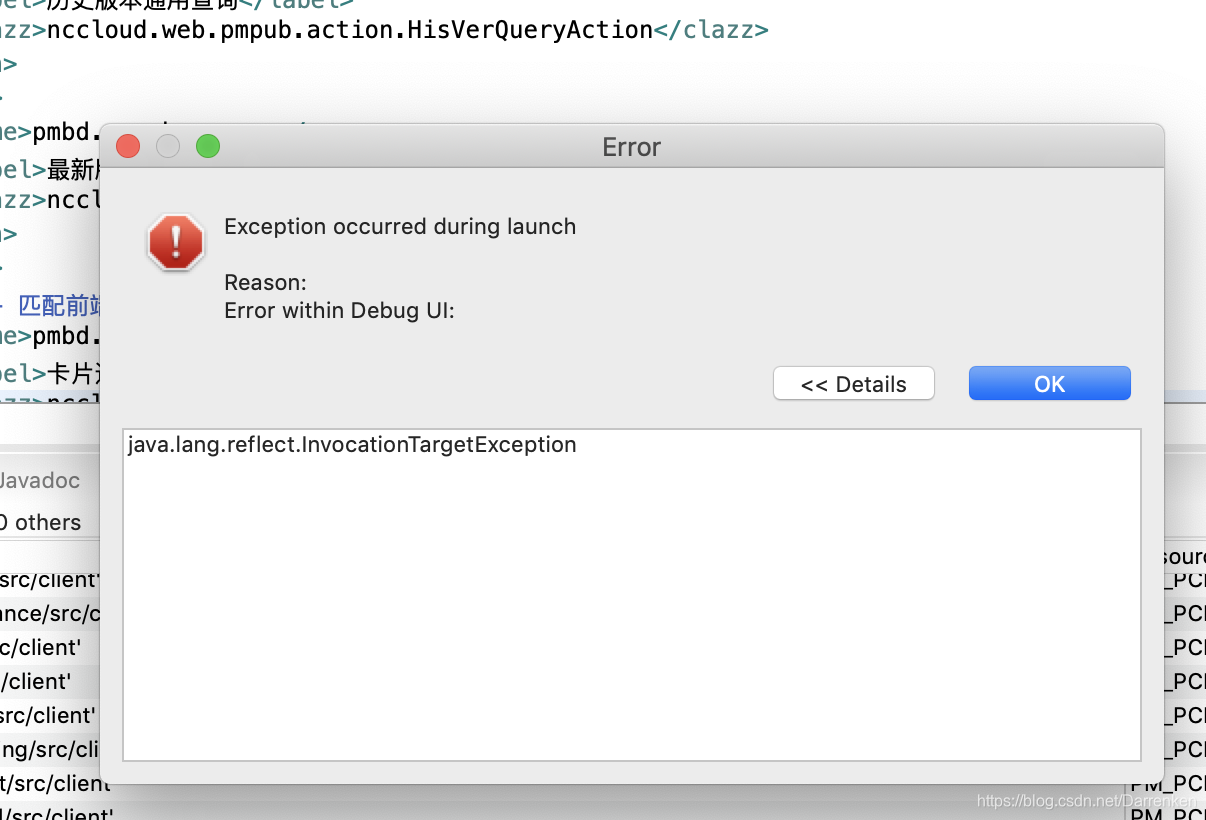
Task: Click the green zoom traffic light
Action: tap(208, 146)
